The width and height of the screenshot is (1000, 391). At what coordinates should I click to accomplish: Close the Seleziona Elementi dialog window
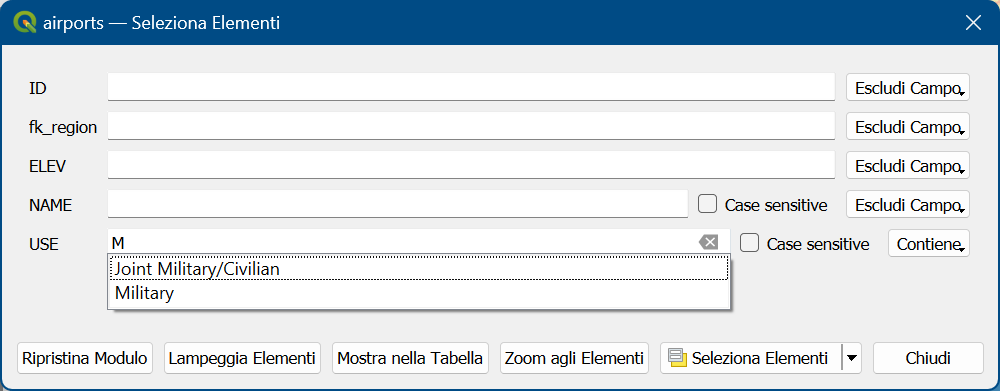click(x=973, y=23)
